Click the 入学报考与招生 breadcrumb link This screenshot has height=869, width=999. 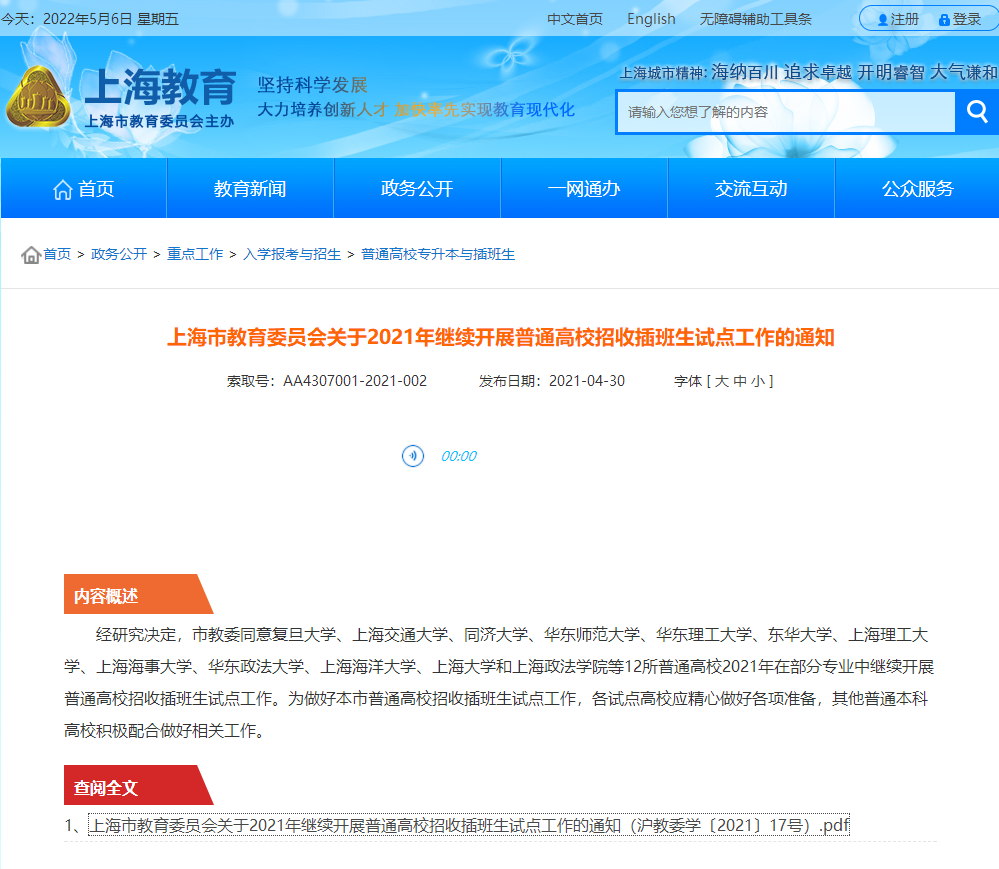point(292,254)
